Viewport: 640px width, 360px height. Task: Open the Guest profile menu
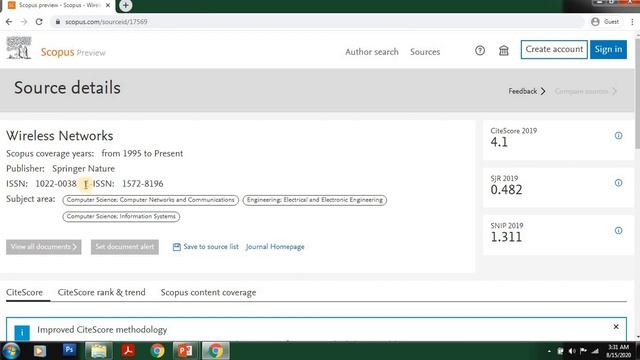[606, 22]
